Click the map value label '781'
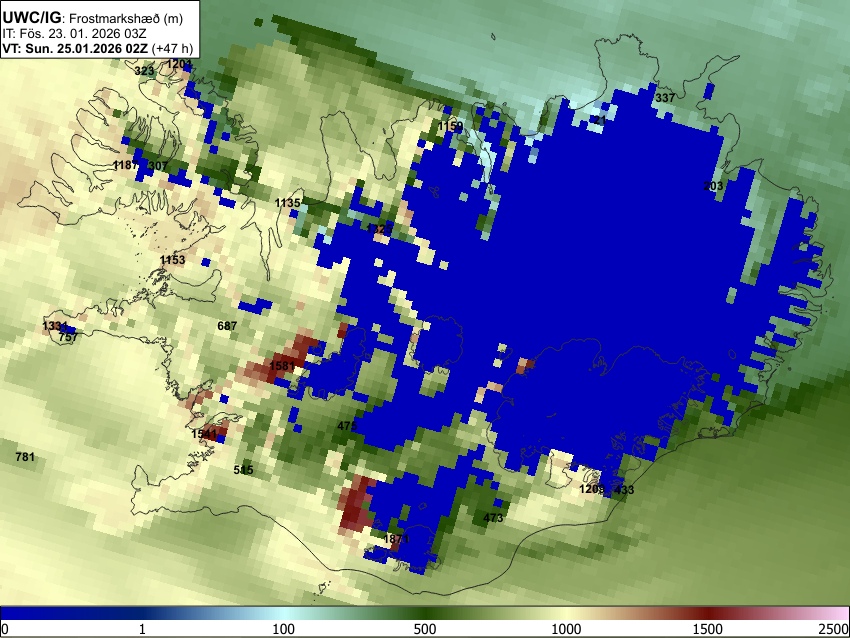The image size is (850, 638). pyautogui.click(x=25, y=457)
